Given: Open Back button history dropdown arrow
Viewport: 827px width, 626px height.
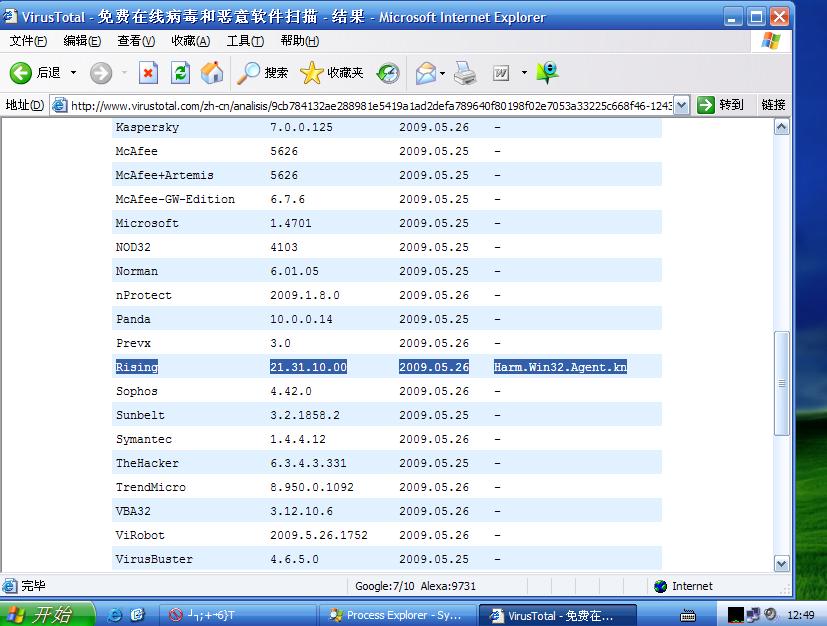Looking at the screenshot, I should click(73, 73).
